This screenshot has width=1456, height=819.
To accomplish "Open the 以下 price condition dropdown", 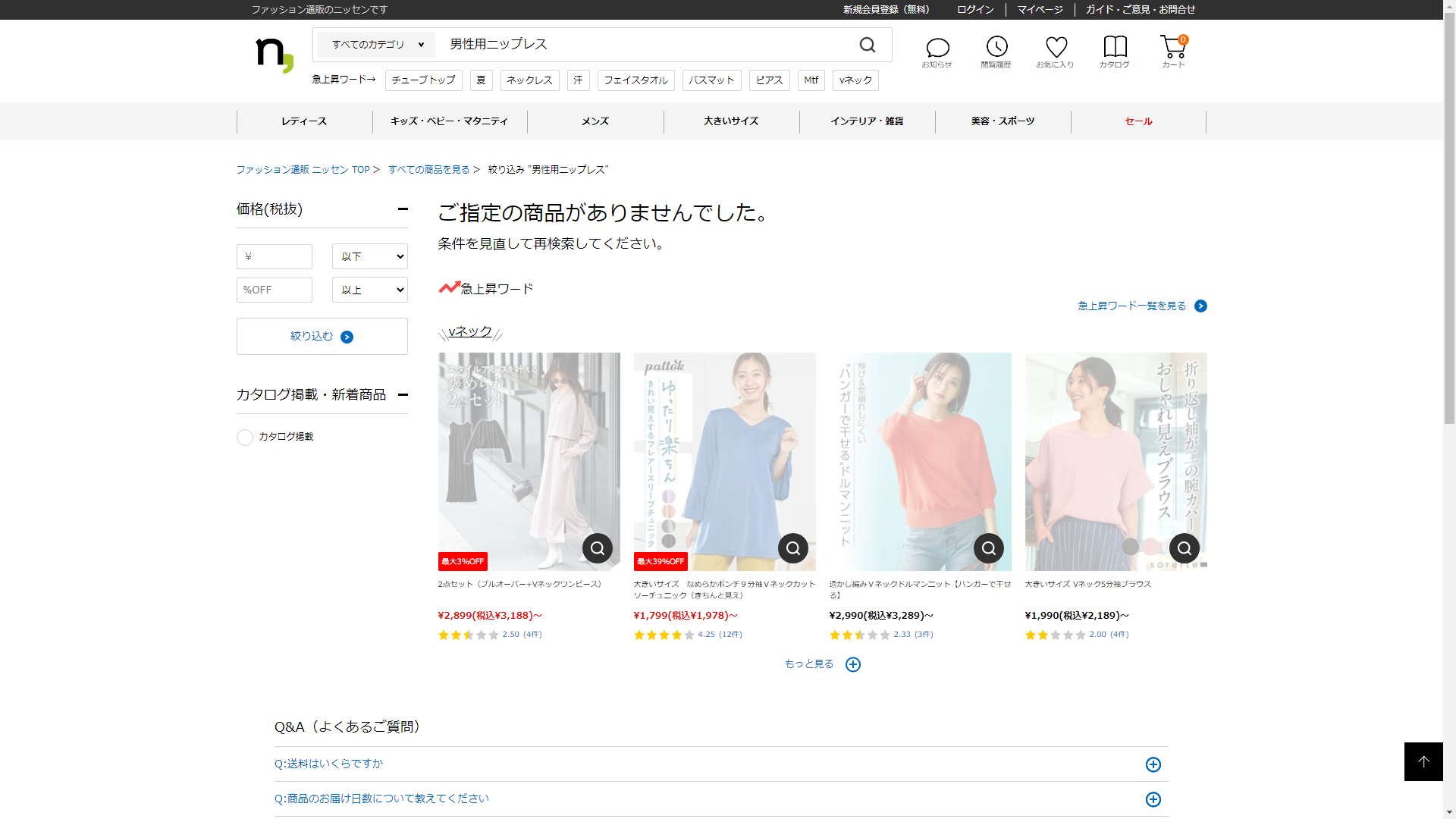I will click(x=370, y=256).
